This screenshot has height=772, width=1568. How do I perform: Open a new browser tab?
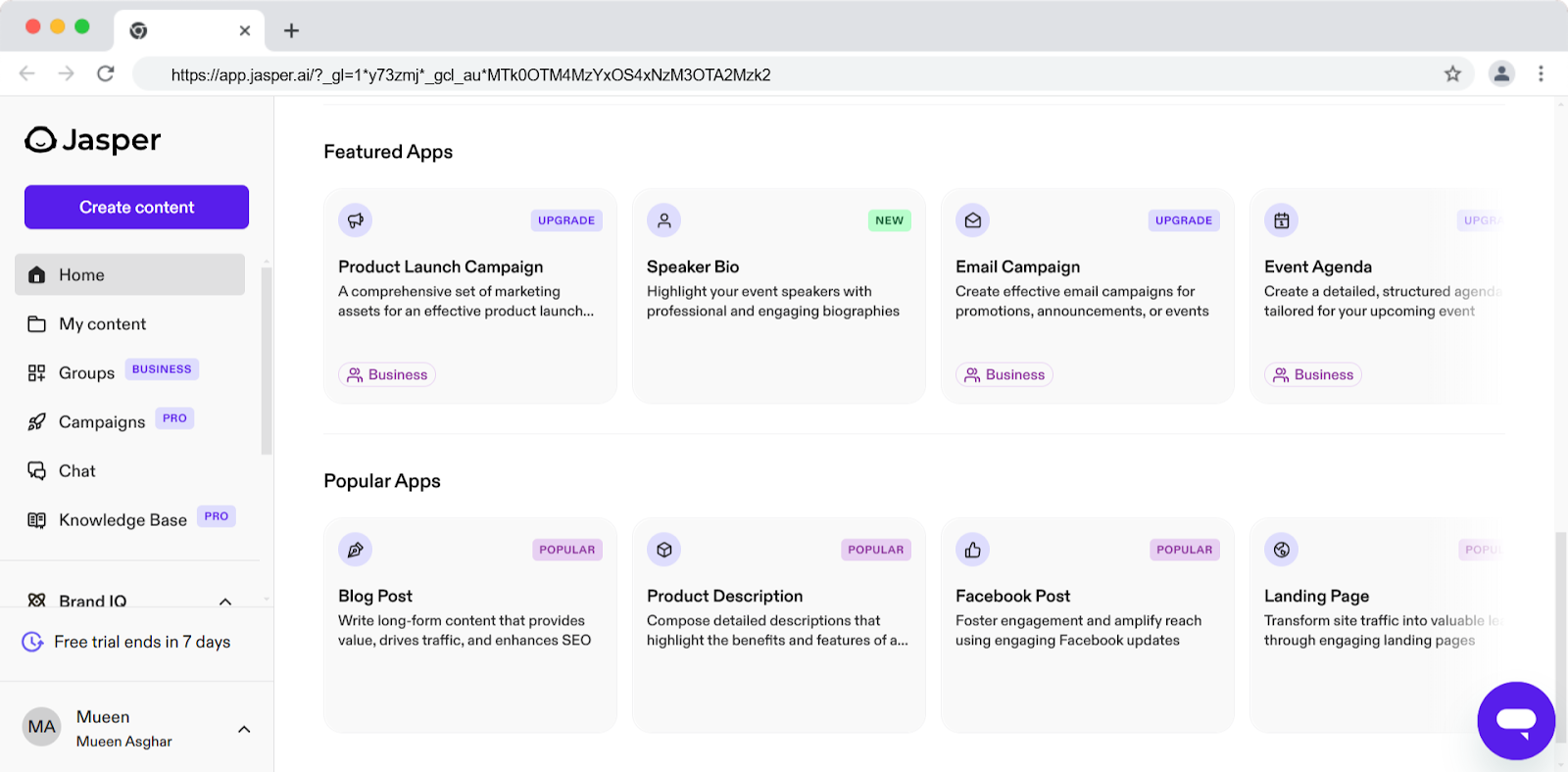coord(291,30)
